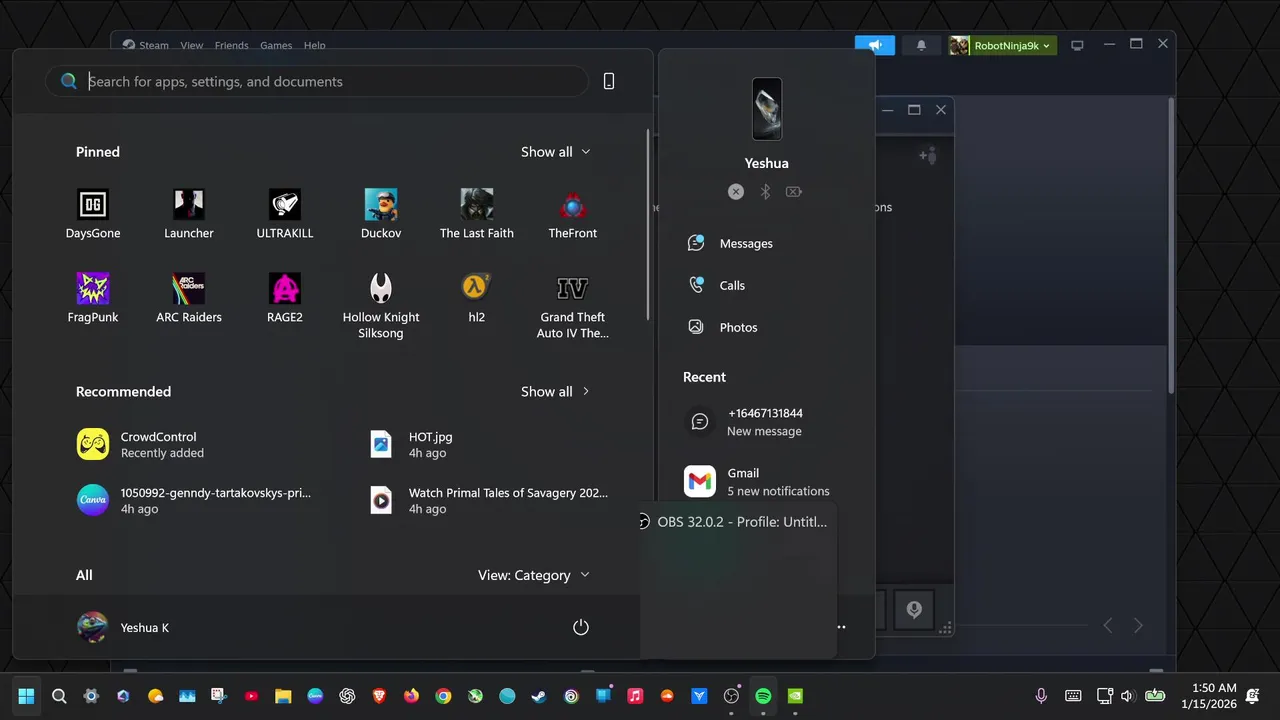Open the View: Category dropdown
This screenshot has width=1280, height=720.
[x=534, y=575]
